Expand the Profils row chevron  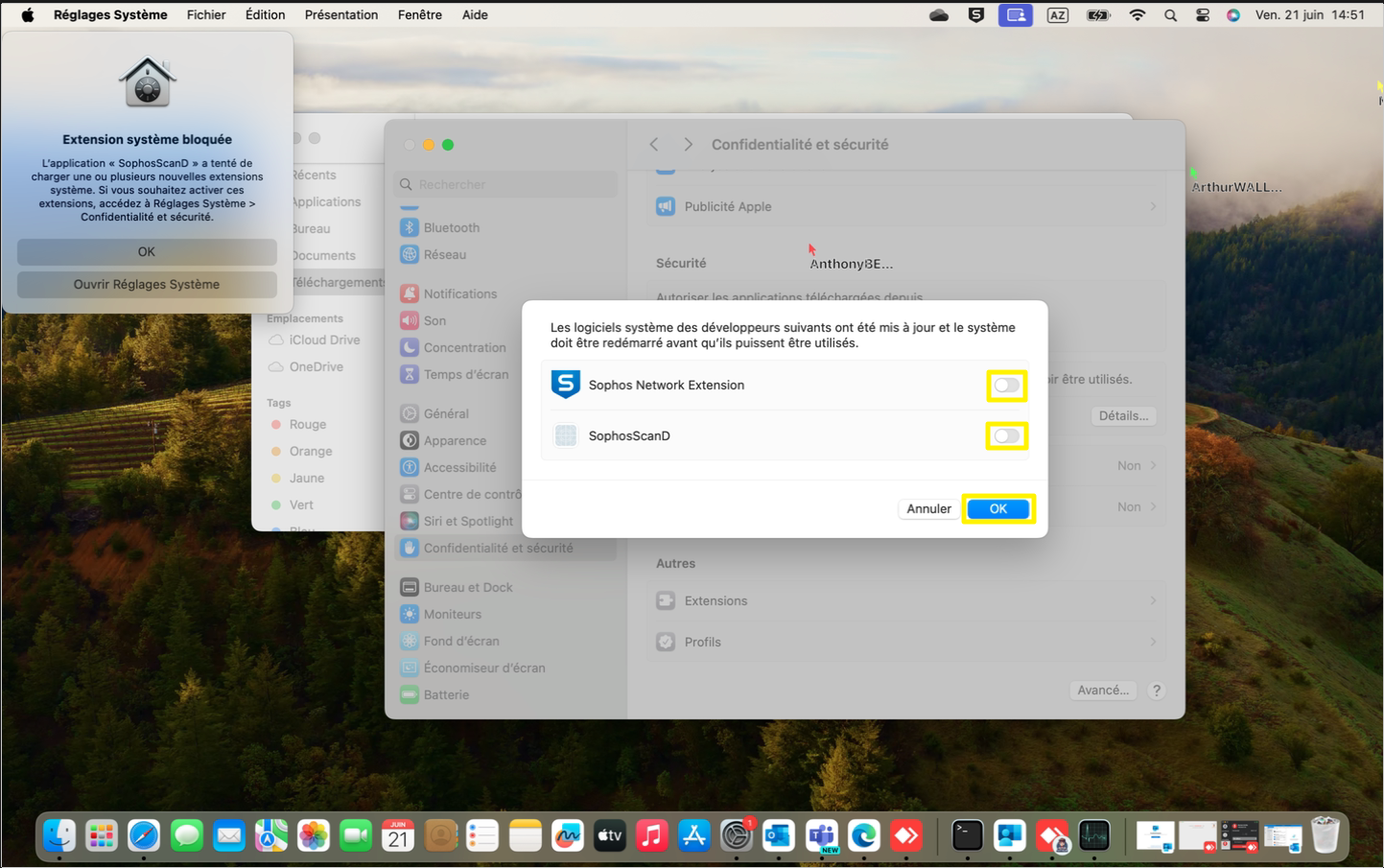(x=1153, y=642)
